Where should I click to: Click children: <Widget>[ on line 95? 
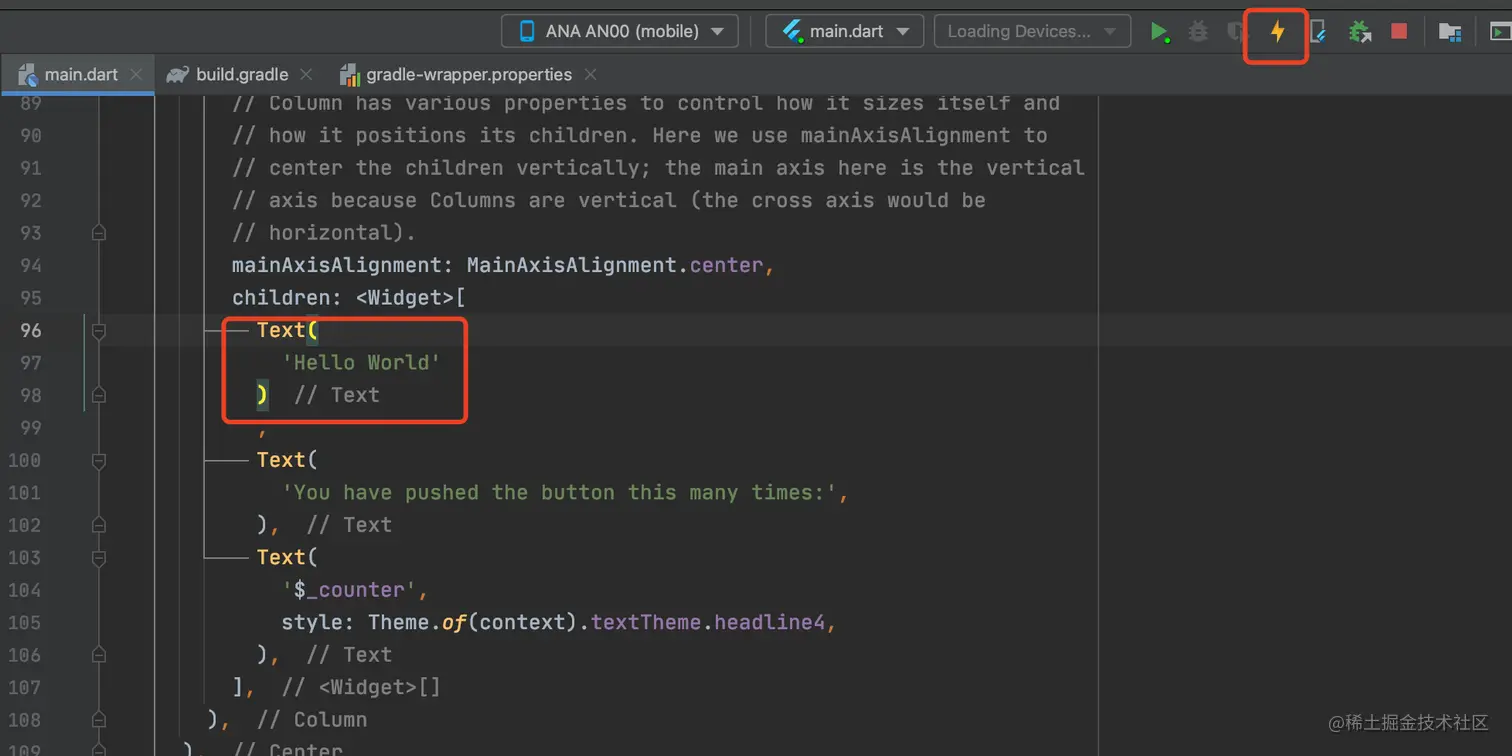349,297
